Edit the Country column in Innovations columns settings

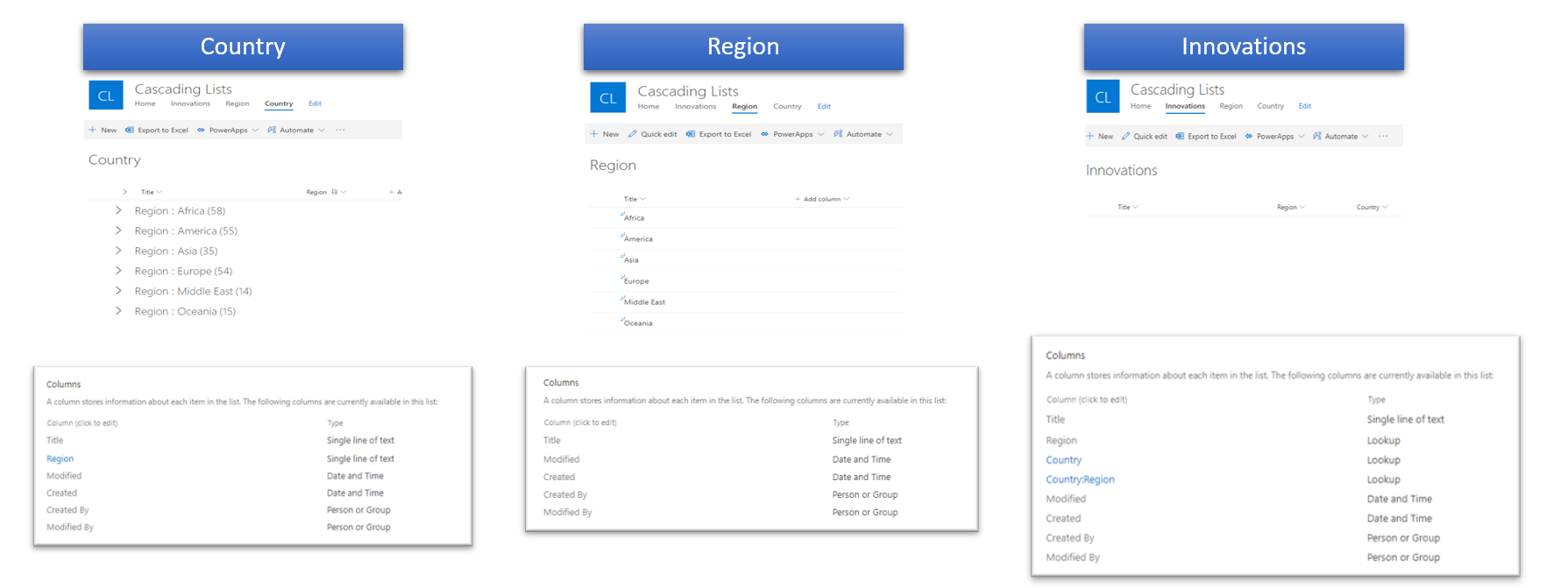1063,460
